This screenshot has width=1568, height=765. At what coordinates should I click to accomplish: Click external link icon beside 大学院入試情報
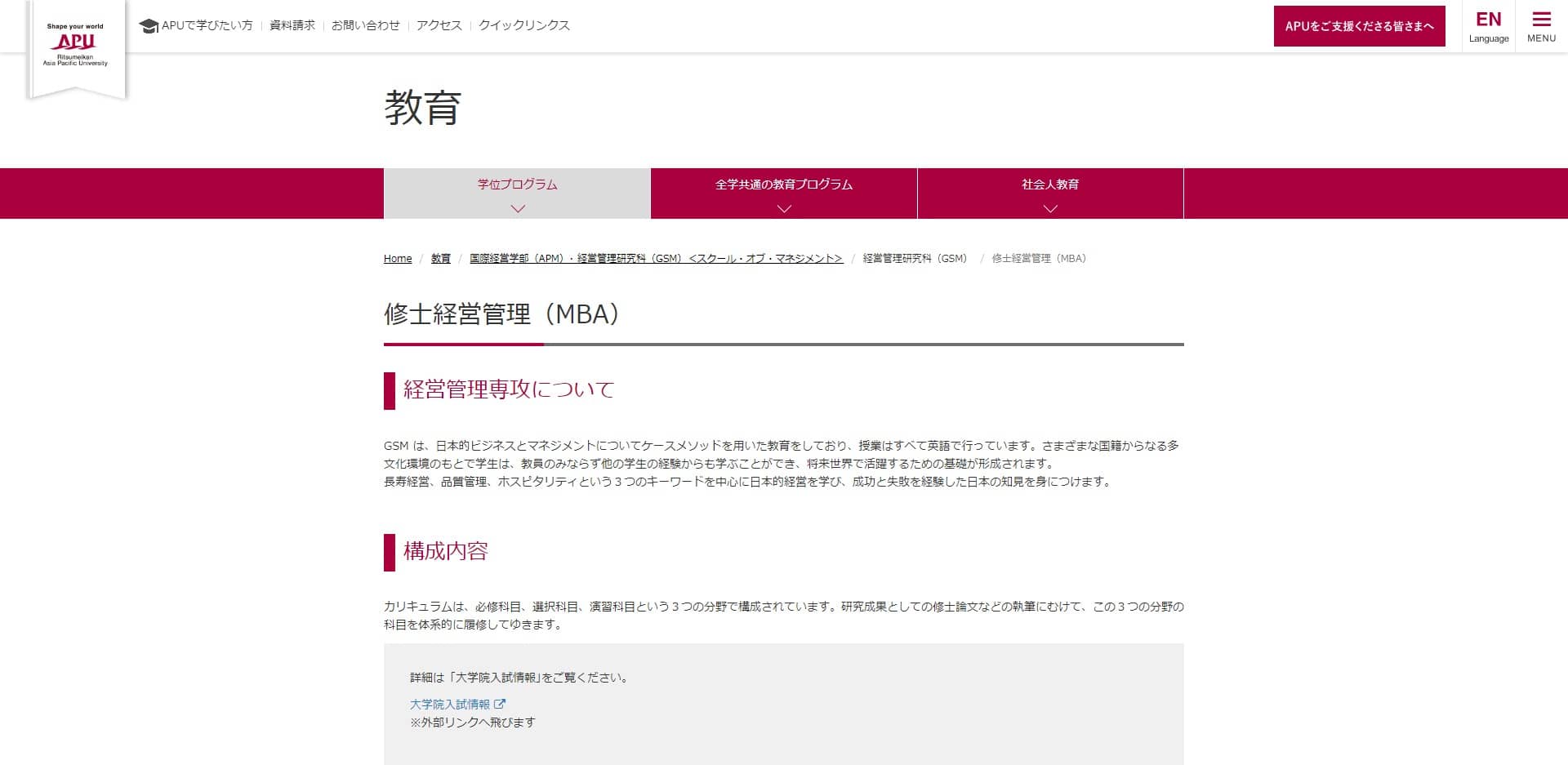coord(500,704)
